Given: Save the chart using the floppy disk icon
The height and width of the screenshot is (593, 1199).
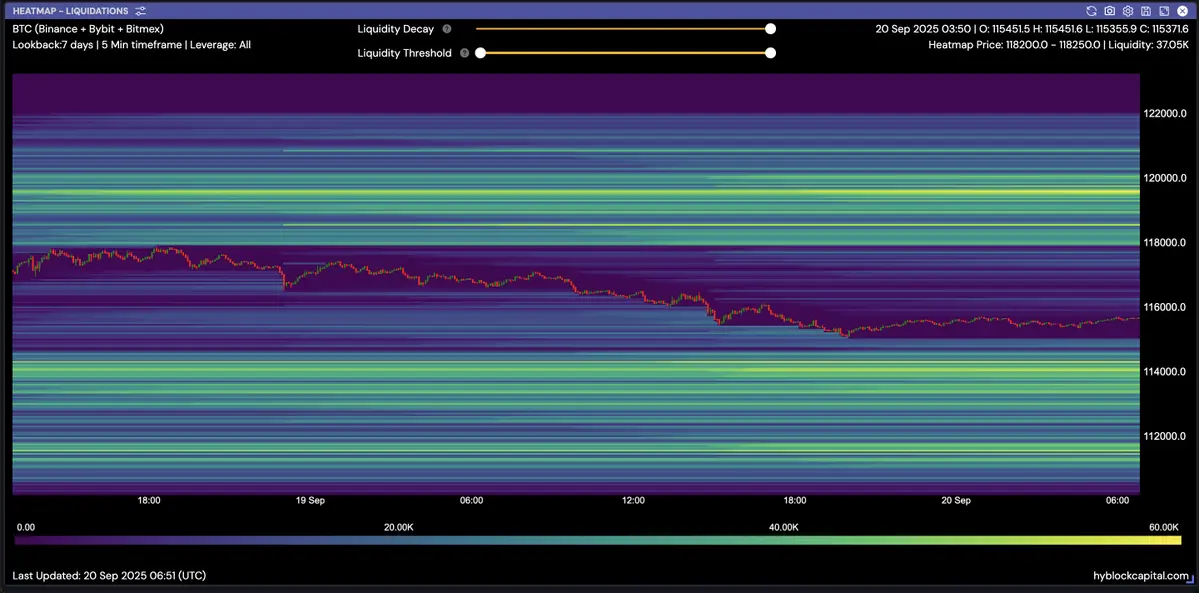Looking at the screenshot, I should point(1145,11).
